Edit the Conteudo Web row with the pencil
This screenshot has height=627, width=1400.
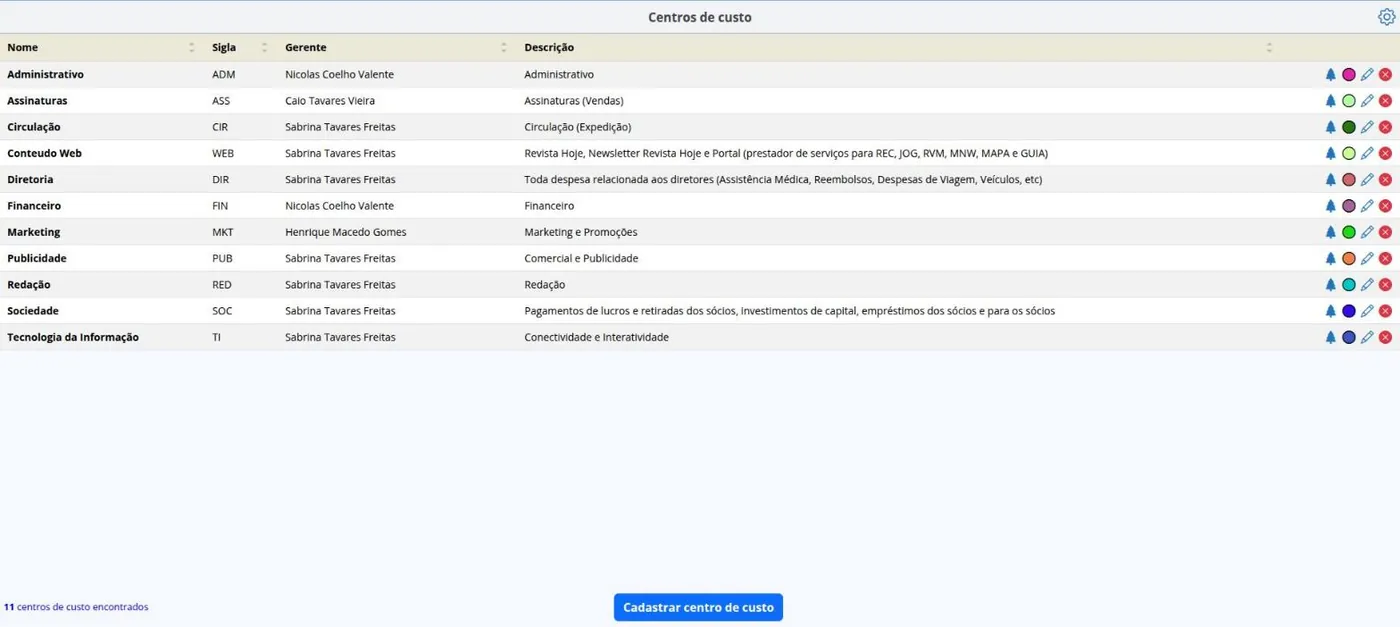click(x=1367, y=153)
